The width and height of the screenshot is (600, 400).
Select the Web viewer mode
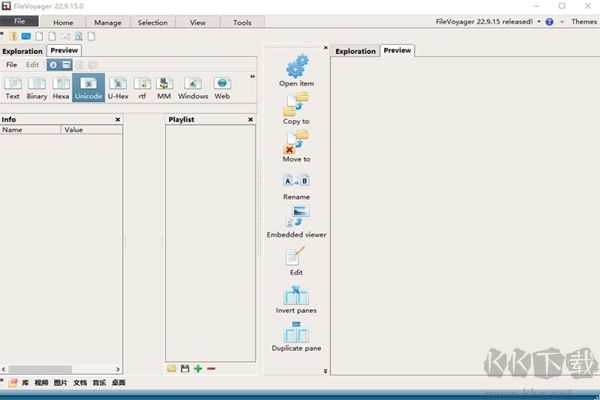222,88
